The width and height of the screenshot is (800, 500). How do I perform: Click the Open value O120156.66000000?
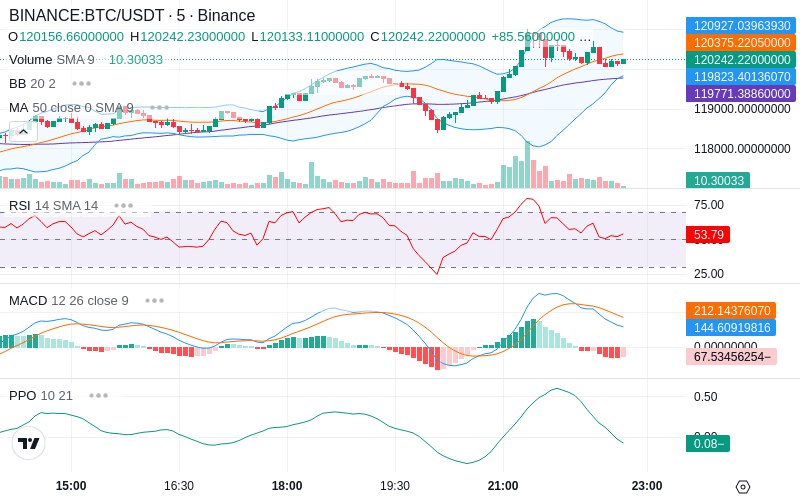tap(66, 37)
